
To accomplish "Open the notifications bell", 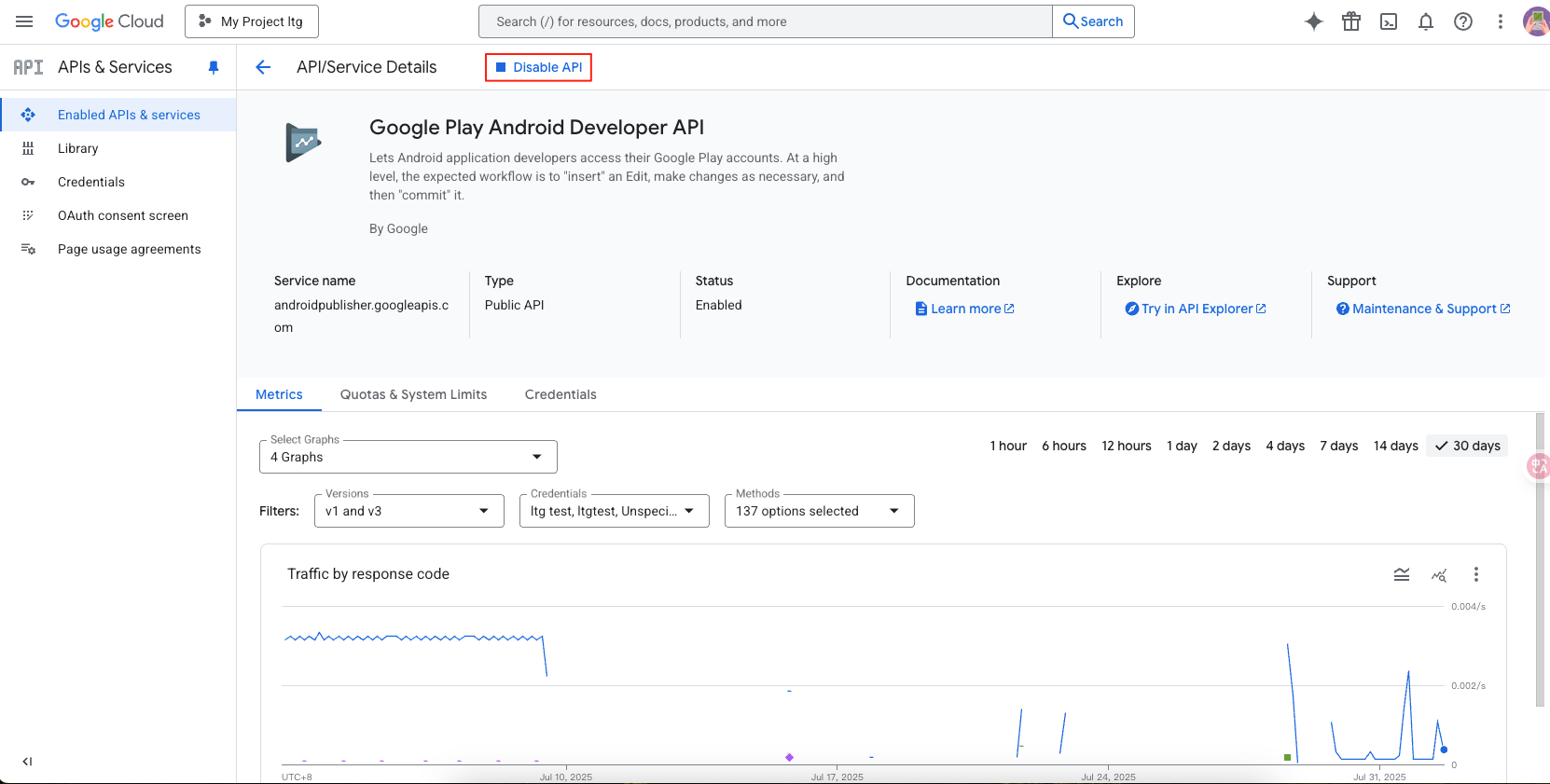I will pyautogui.click(x=1425, y=21).
